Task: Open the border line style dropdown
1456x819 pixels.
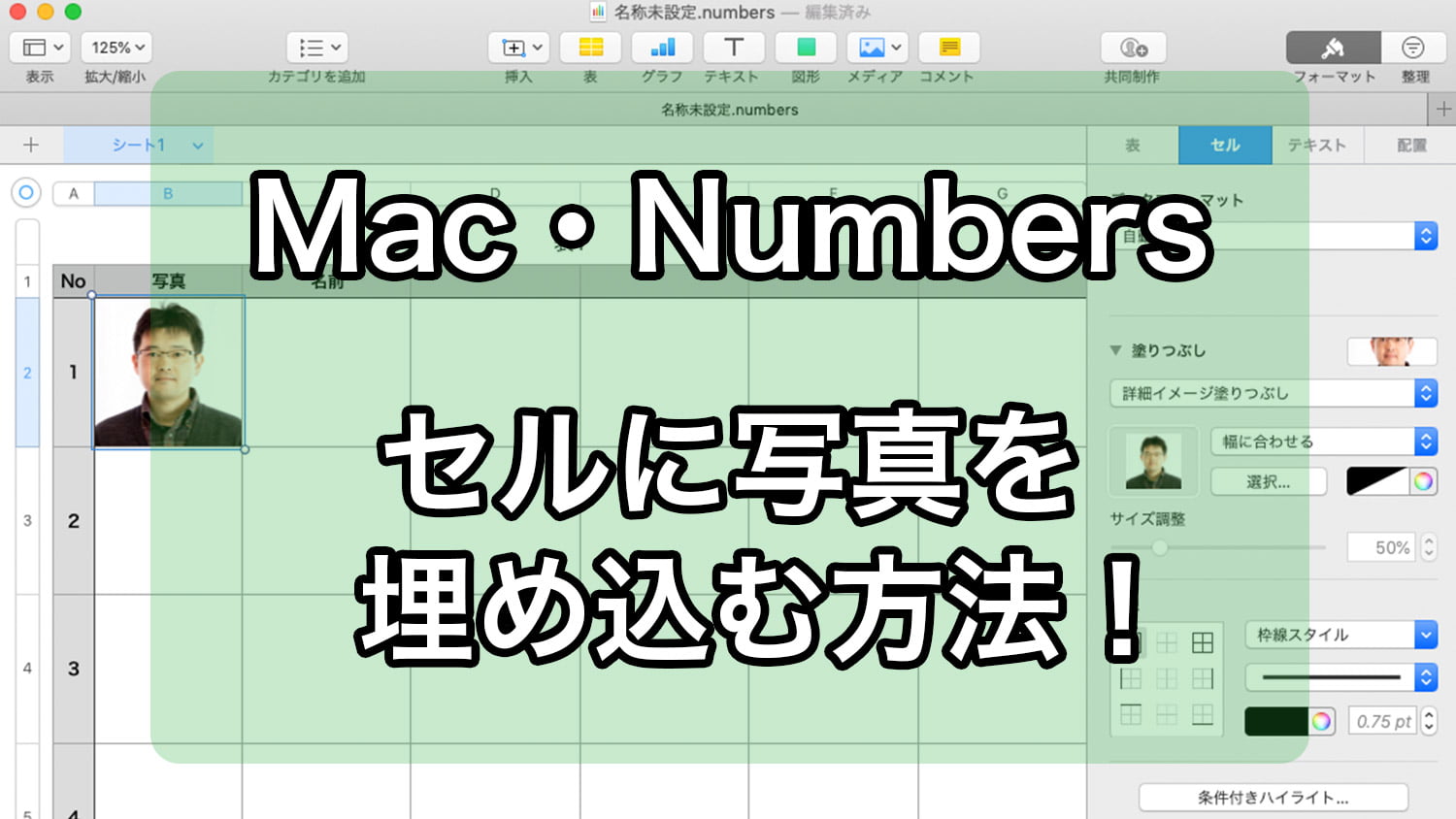Action: [1340, 676]
